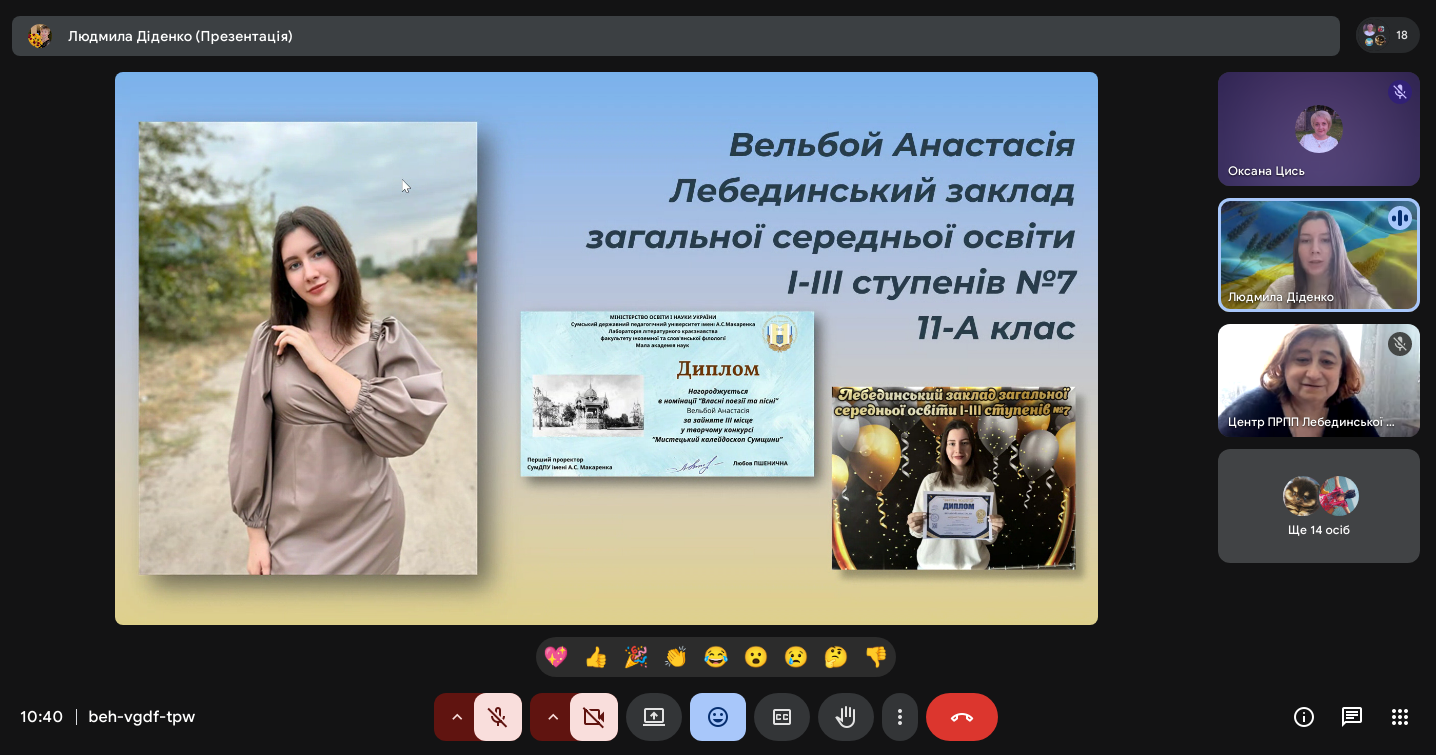Open the chat with everyone panel
This screenshot has height=755, width=1436.
pyautogui.click(x=1352, y=717)
